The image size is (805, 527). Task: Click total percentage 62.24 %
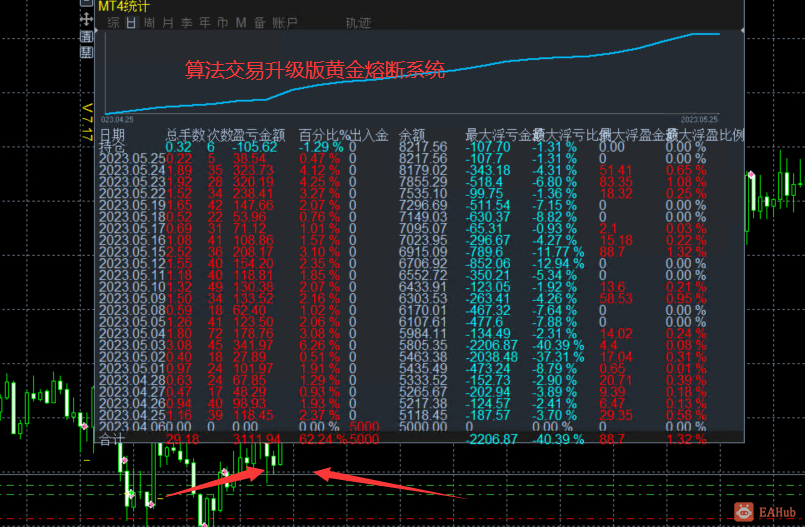click(323, 439)
